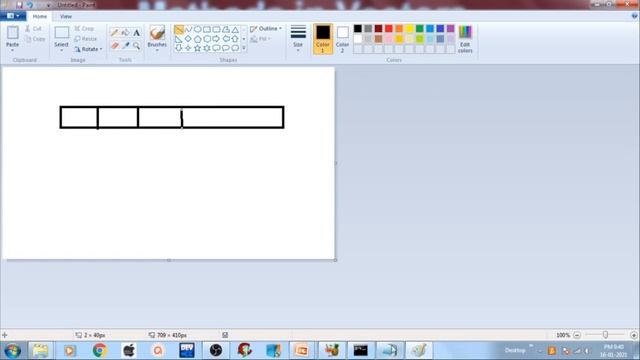
Task: Choose the Rectangle shape
Action: (x=207, y=29)
